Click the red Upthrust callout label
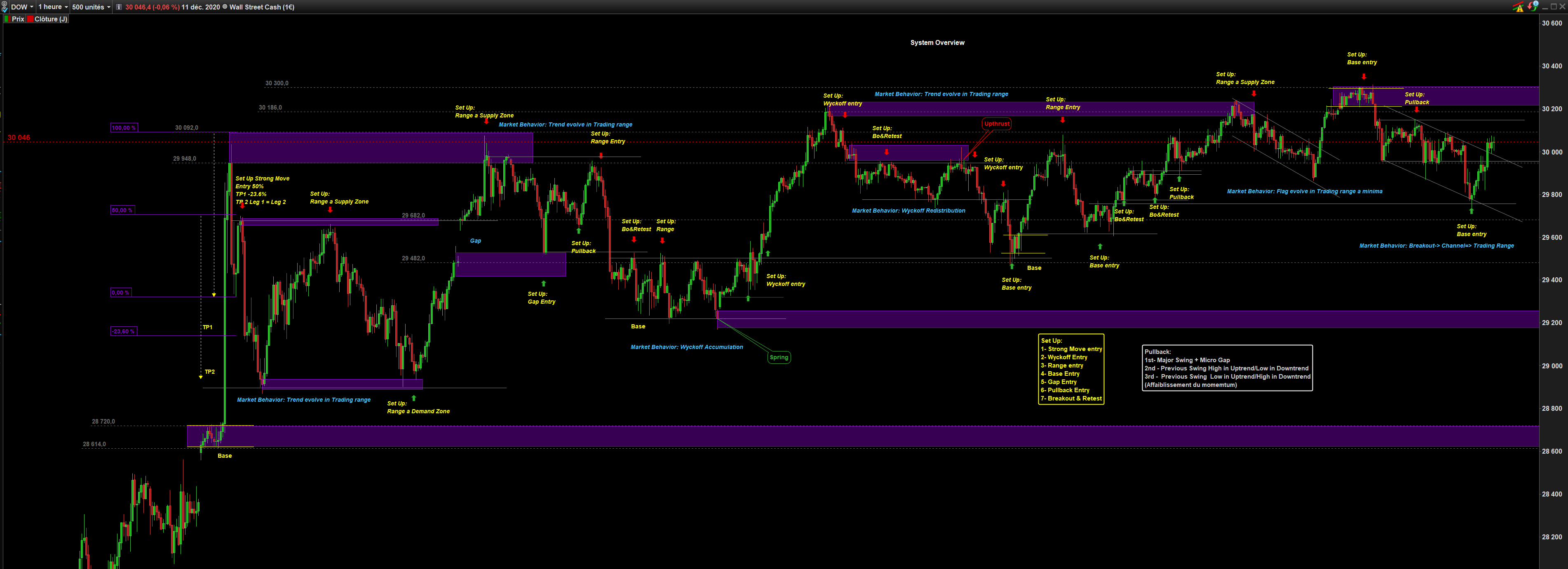 [996, 124]
